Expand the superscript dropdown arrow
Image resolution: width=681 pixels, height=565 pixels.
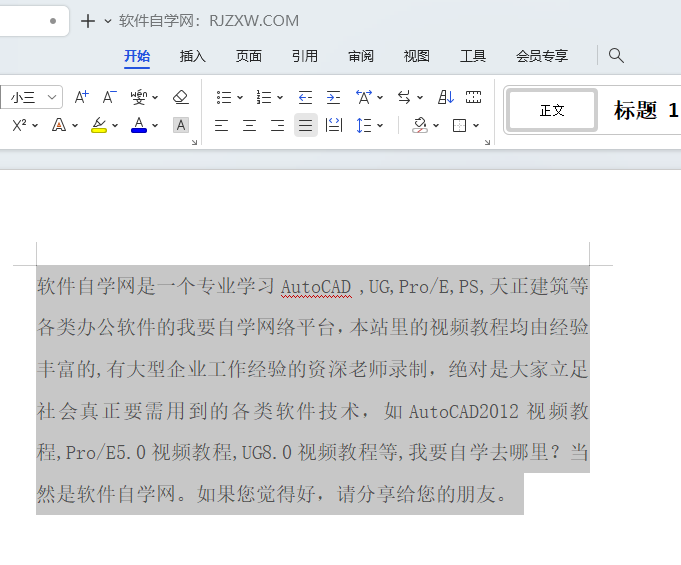pyautogui.click(x=35, y=126)
